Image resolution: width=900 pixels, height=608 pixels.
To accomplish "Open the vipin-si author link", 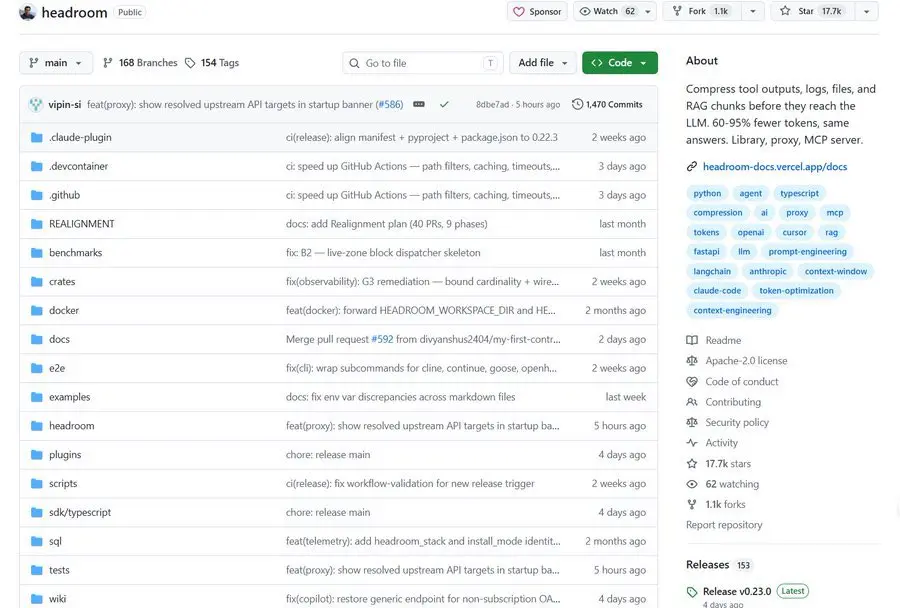I will pos(64,104).
